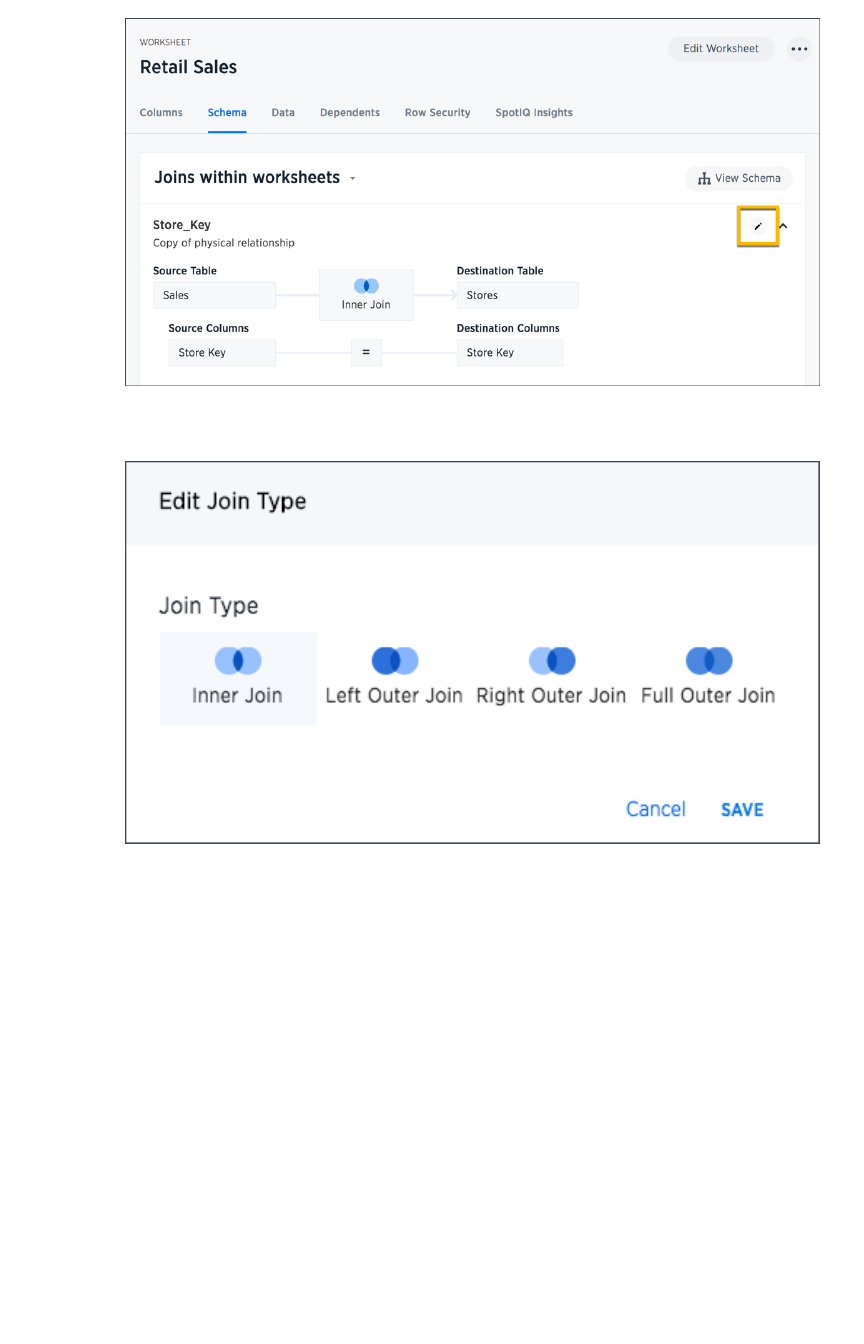This screenshot has width=864, height=1344.
Task: Open the Row Security tab
Action: (437, 113)
